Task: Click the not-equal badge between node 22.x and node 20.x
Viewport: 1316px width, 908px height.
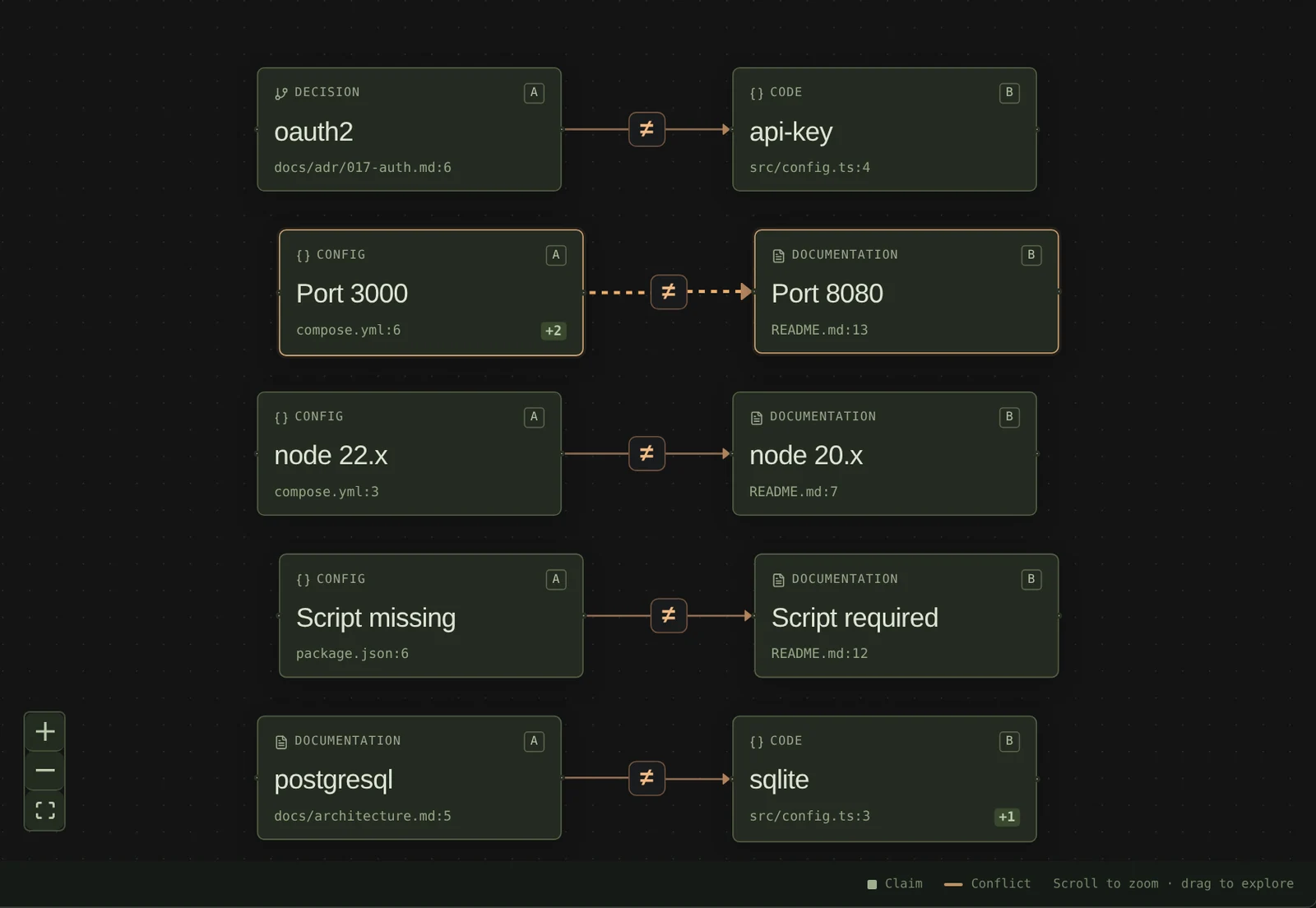Action: pos(646,453)
